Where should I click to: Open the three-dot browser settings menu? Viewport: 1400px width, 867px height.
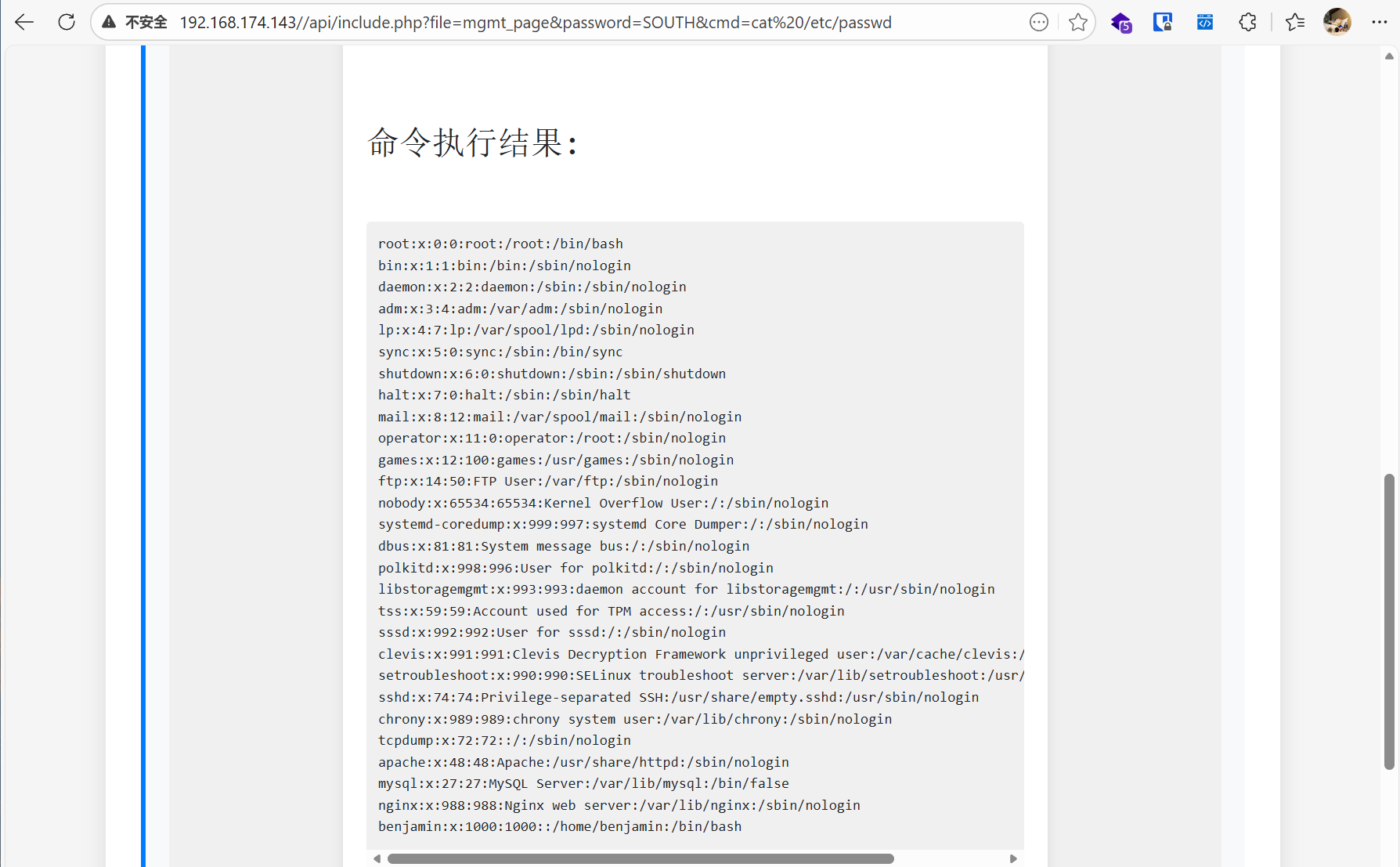point(1380,22)
